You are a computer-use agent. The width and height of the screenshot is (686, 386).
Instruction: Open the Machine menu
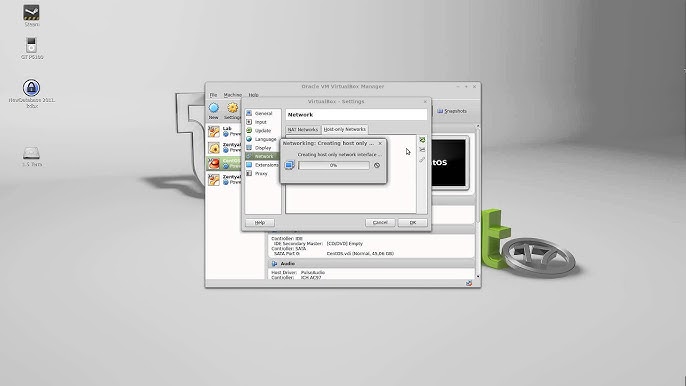pos(232,95)
